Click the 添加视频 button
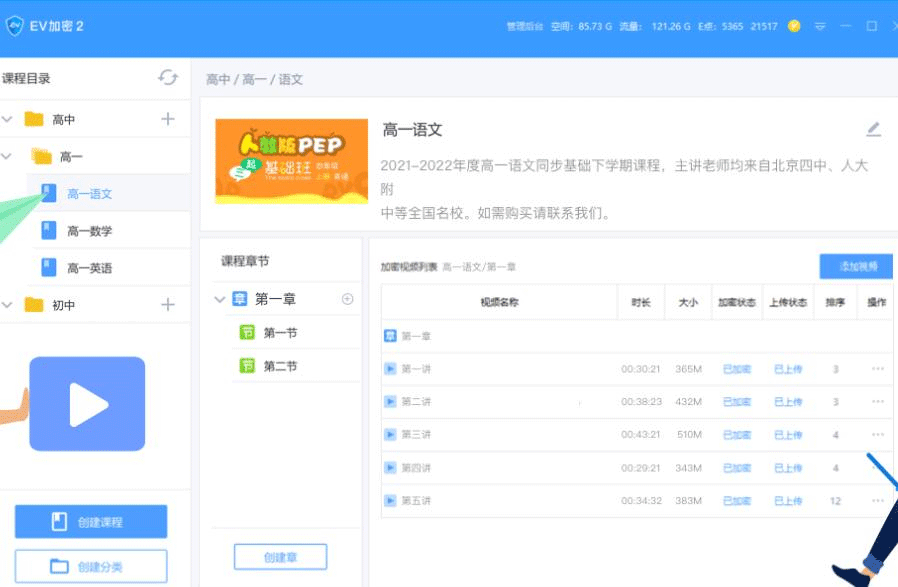This screenshot has height=587, width=898. coord(857,266)
